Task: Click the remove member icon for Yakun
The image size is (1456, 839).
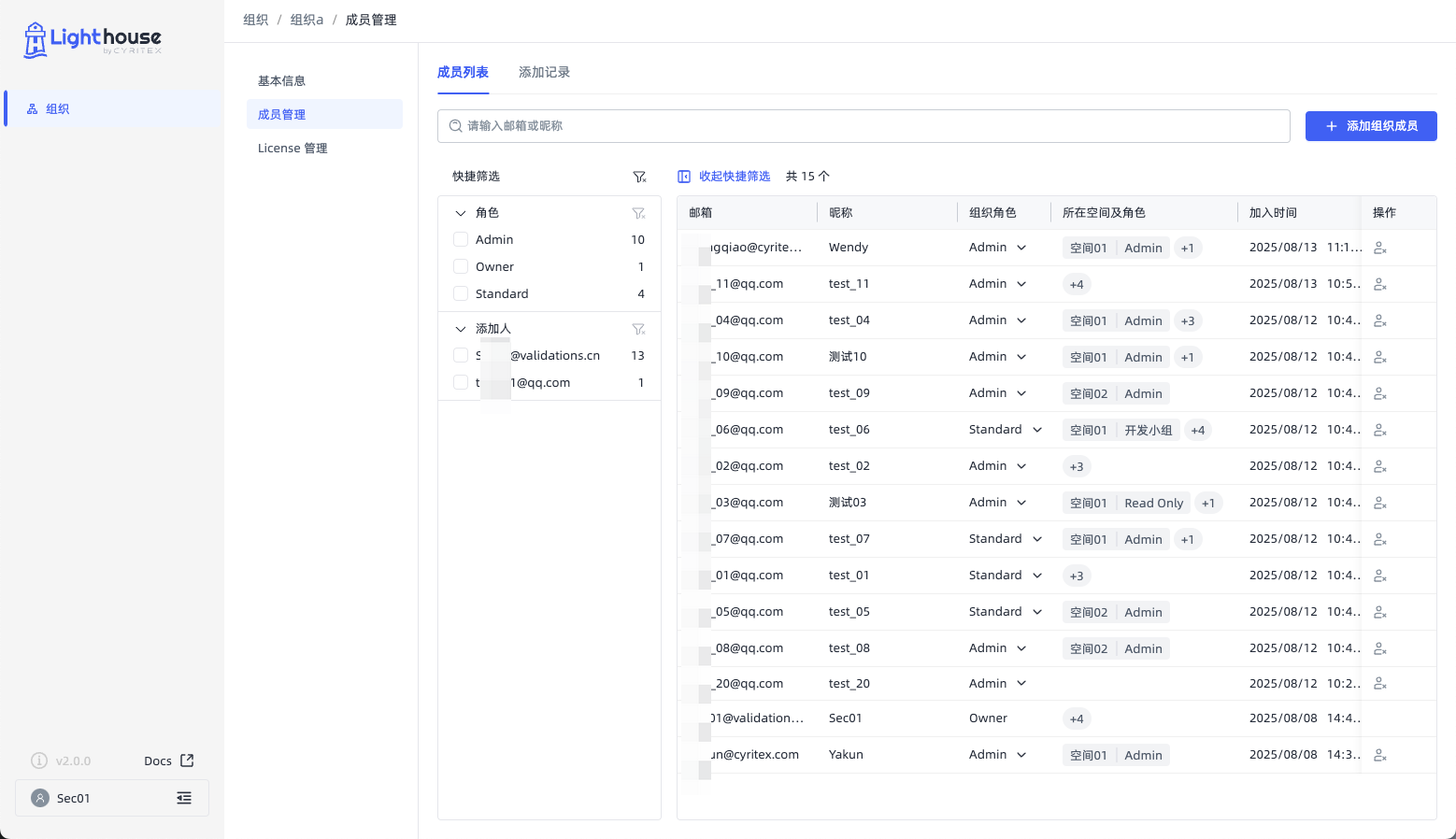Action: tap(1379, 756)
